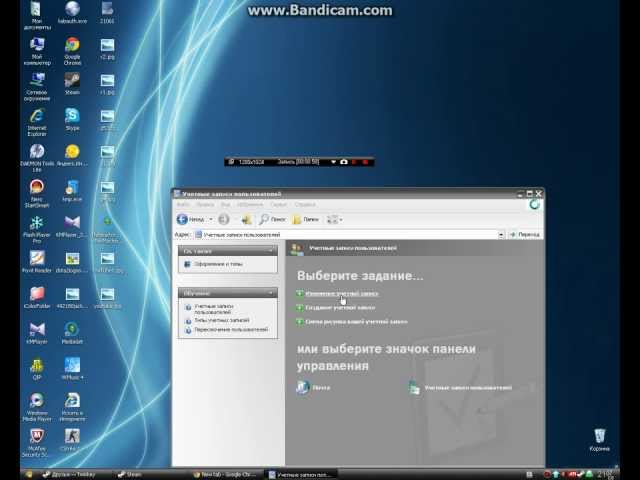
Task: Open Foxit Reader desktop shortcut
Action: pos(37,261)
